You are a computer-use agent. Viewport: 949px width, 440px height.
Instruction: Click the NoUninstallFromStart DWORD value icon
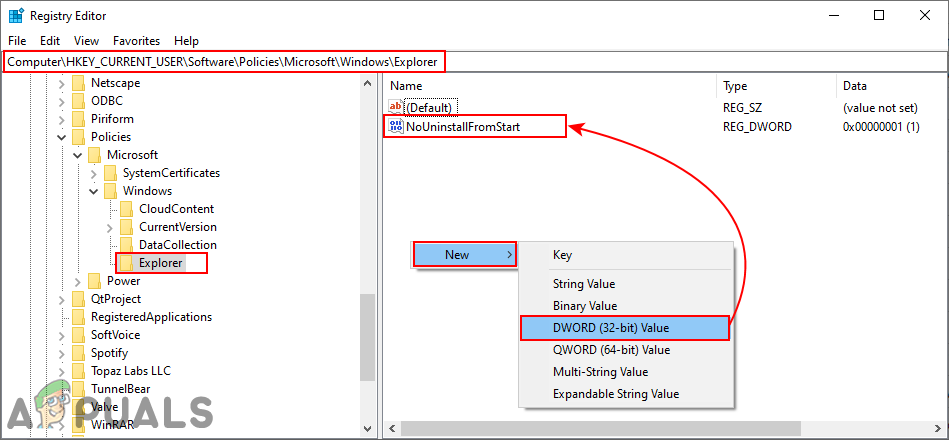point(395,127)
